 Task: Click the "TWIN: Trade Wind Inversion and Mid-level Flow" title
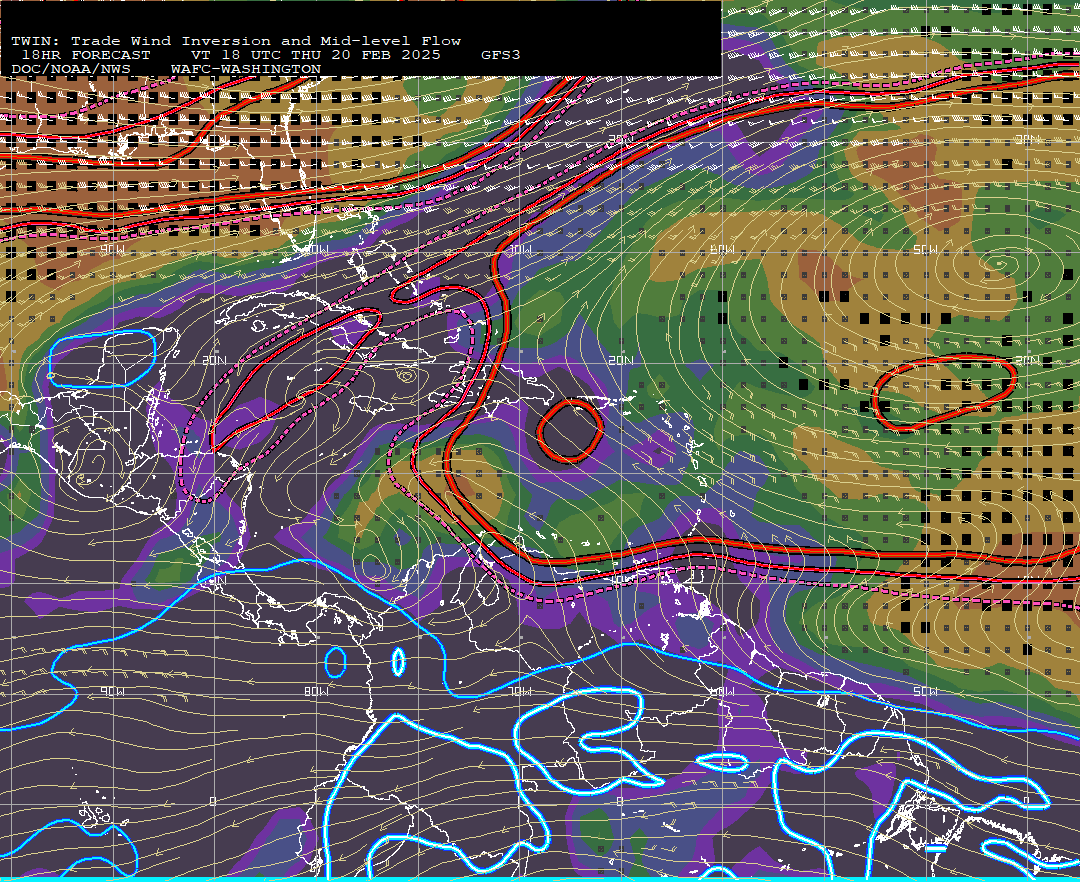point(236,41)
